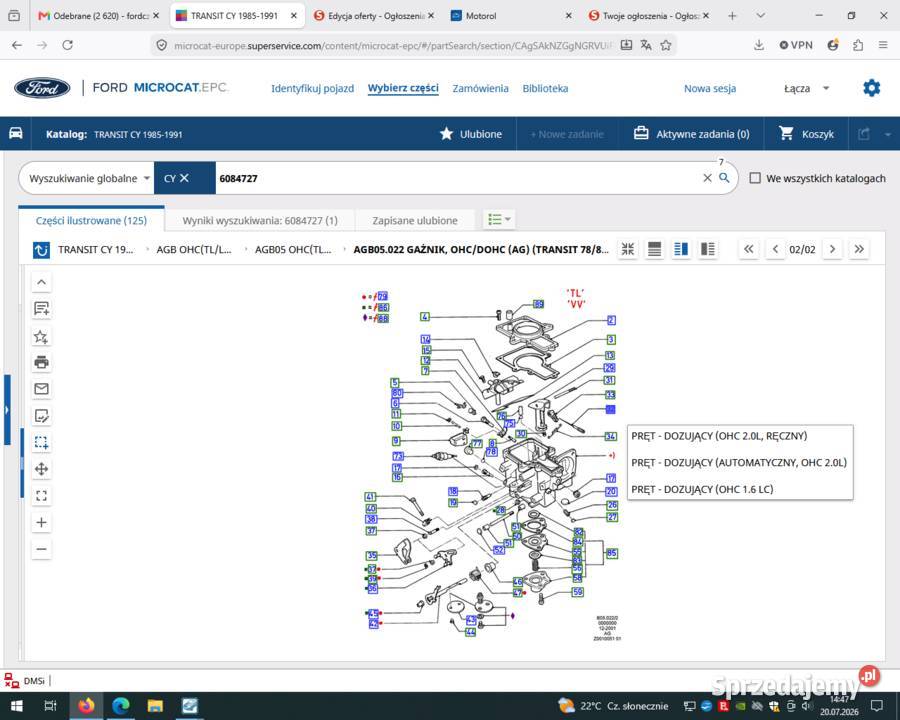Viewport: 900px width, 720px height.
Task: Go to next illustration page
Action: (x=832, y=249)
